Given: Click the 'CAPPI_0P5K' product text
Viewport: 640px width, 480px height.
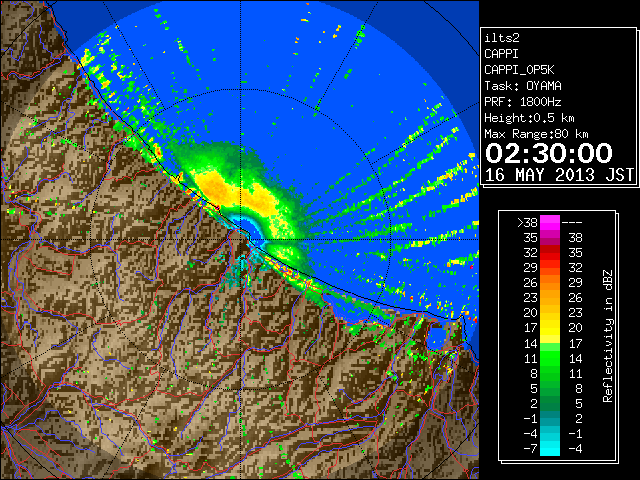Looking at the screenshot, I should (x=519, y=70).
